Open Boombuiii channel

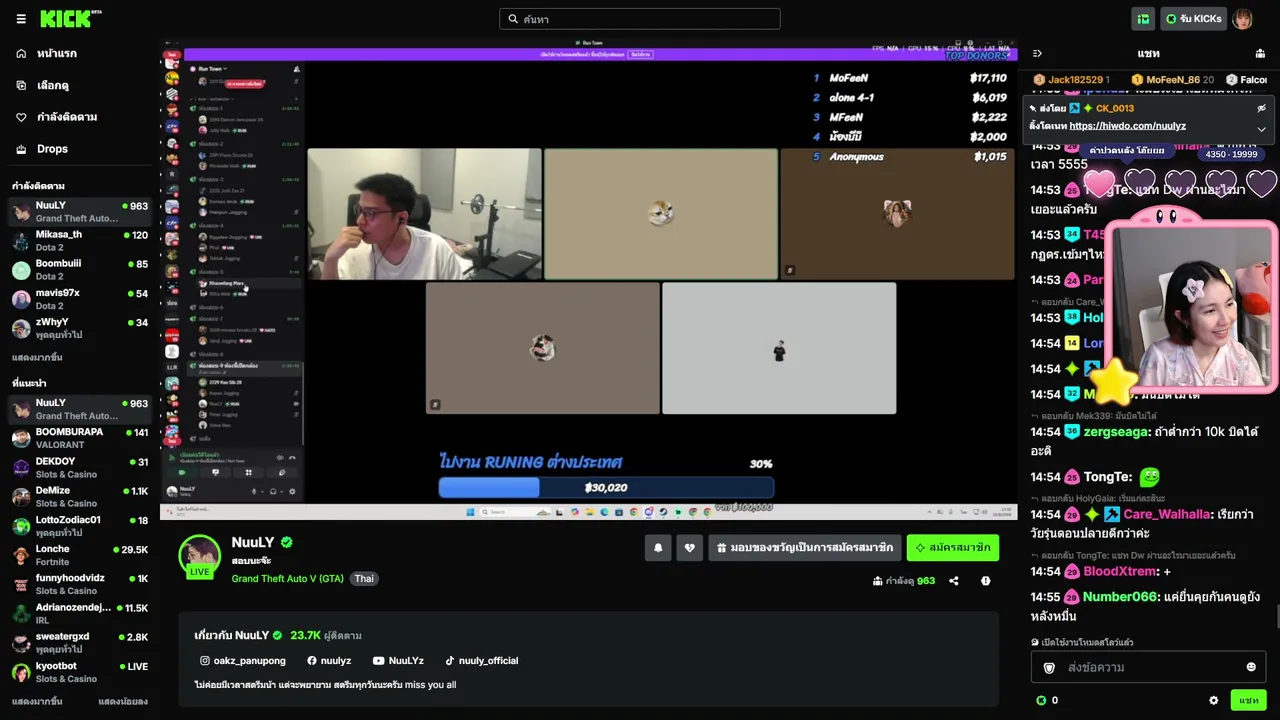pyautogui.click(x=80, y=270)
